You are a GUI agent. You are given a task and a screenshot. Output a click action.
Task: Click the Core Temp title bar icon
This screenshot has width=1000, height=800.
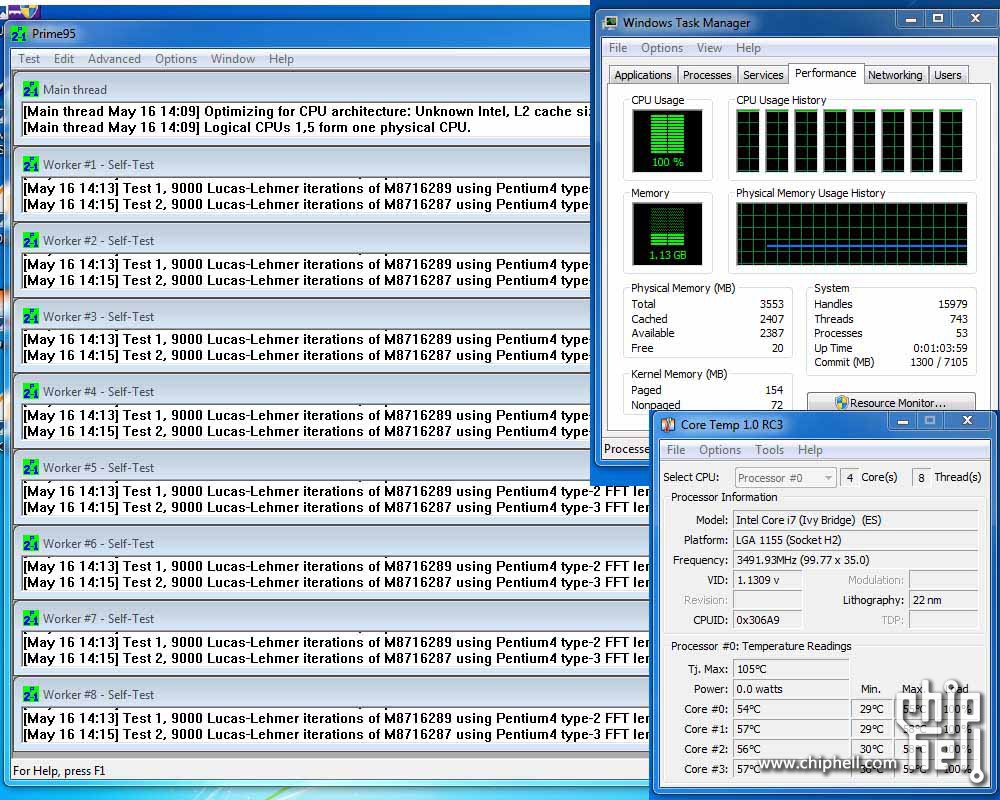tap(668, 424)
